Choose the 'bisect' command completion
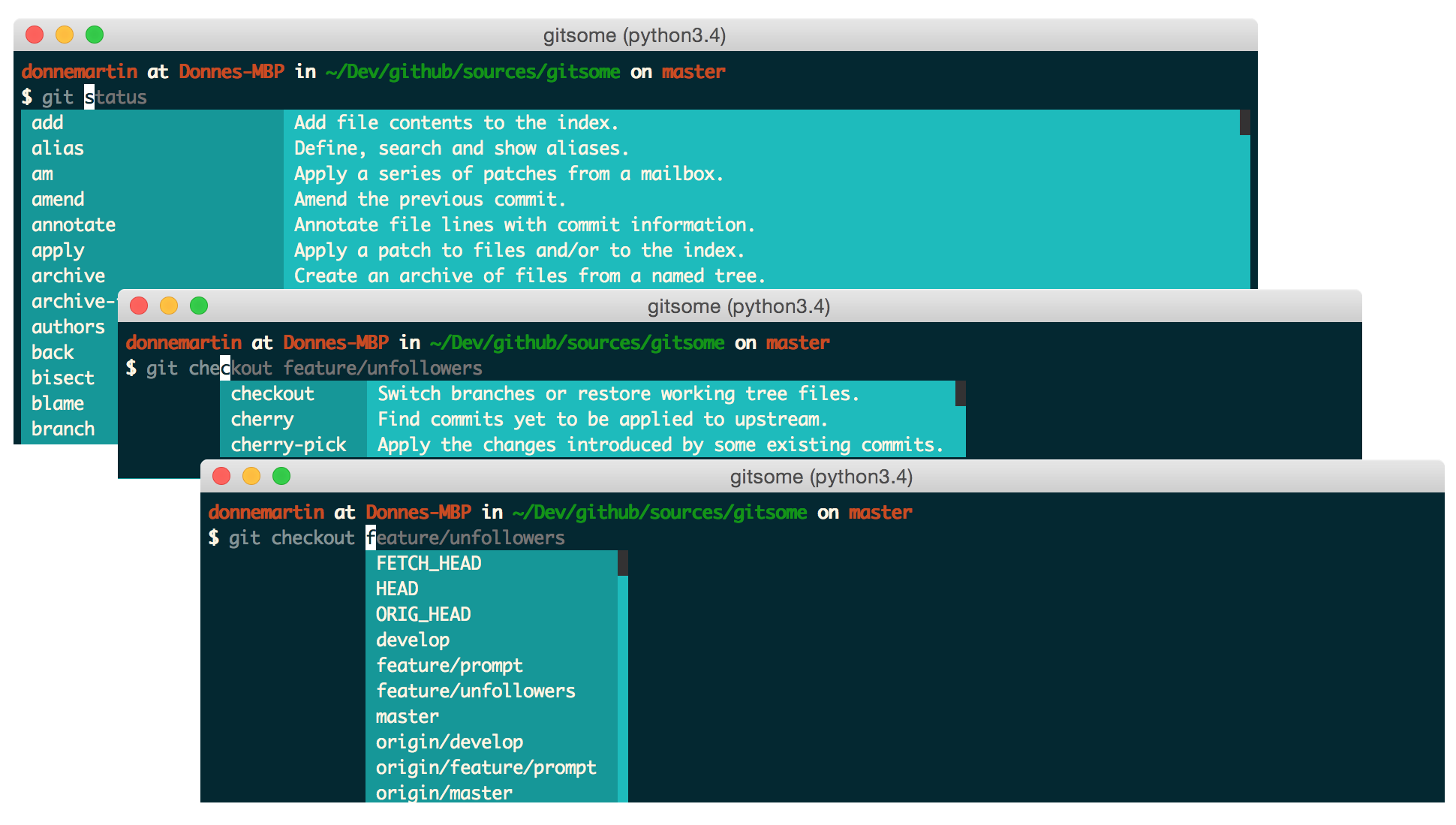The height and width of the screenshot is (825, 1456). point(63,378)
